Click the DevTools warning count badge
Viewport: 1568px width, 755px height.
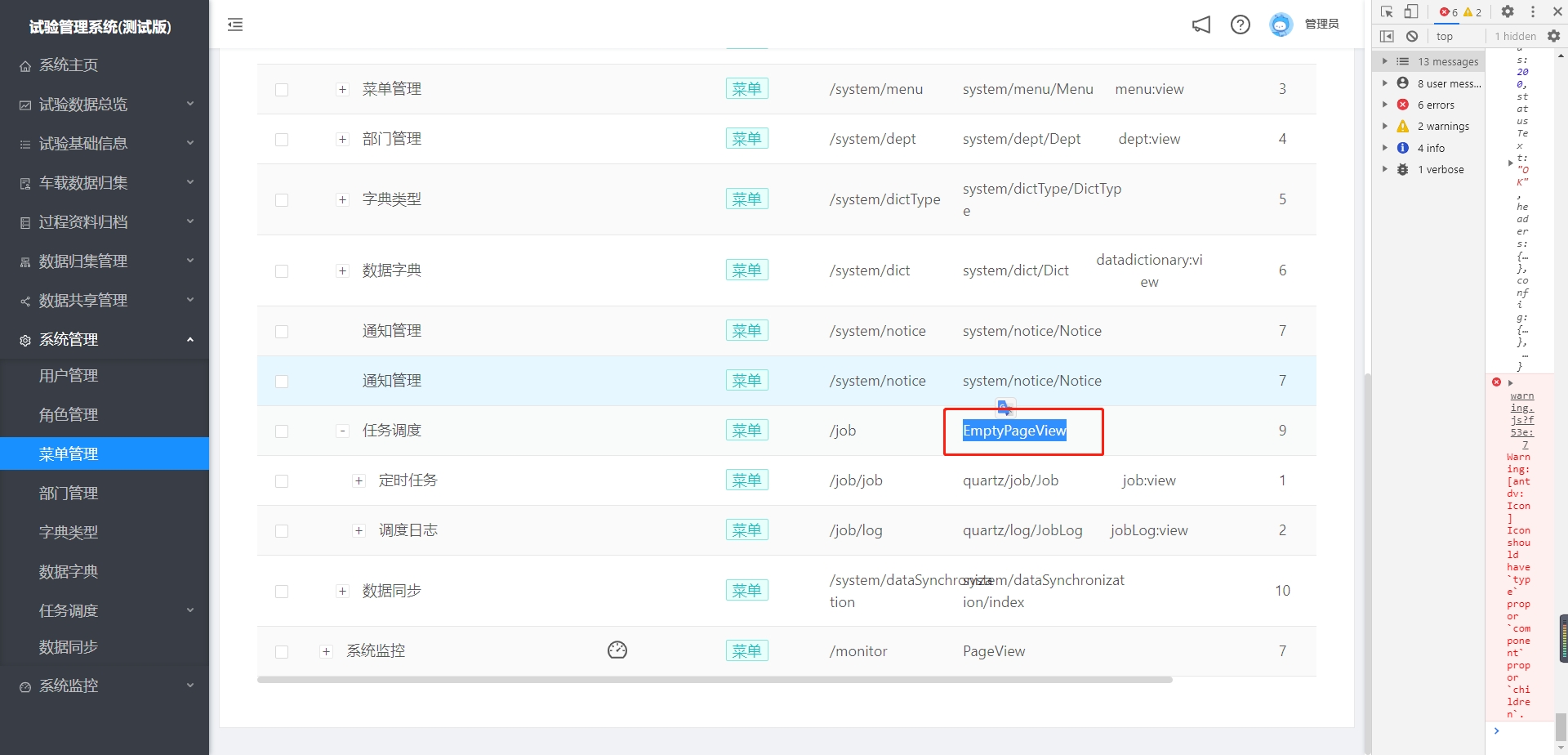coord(1472,11)
